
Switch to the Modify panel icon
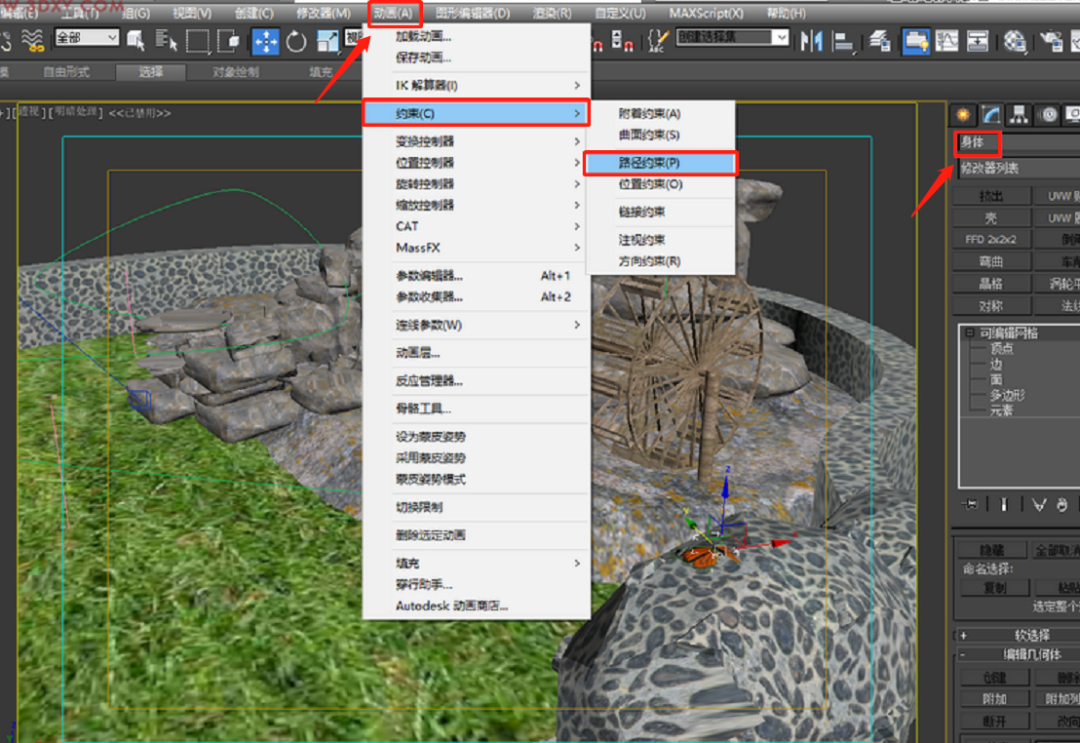coord(991,115)
